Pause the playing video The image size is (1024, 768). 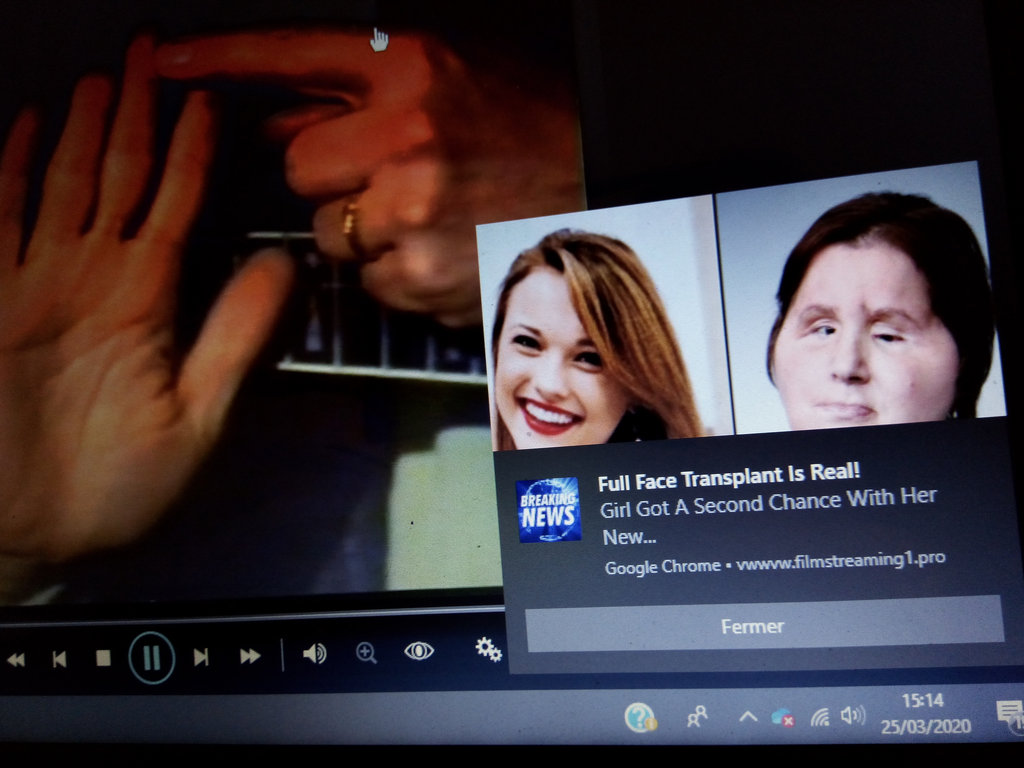152,658
